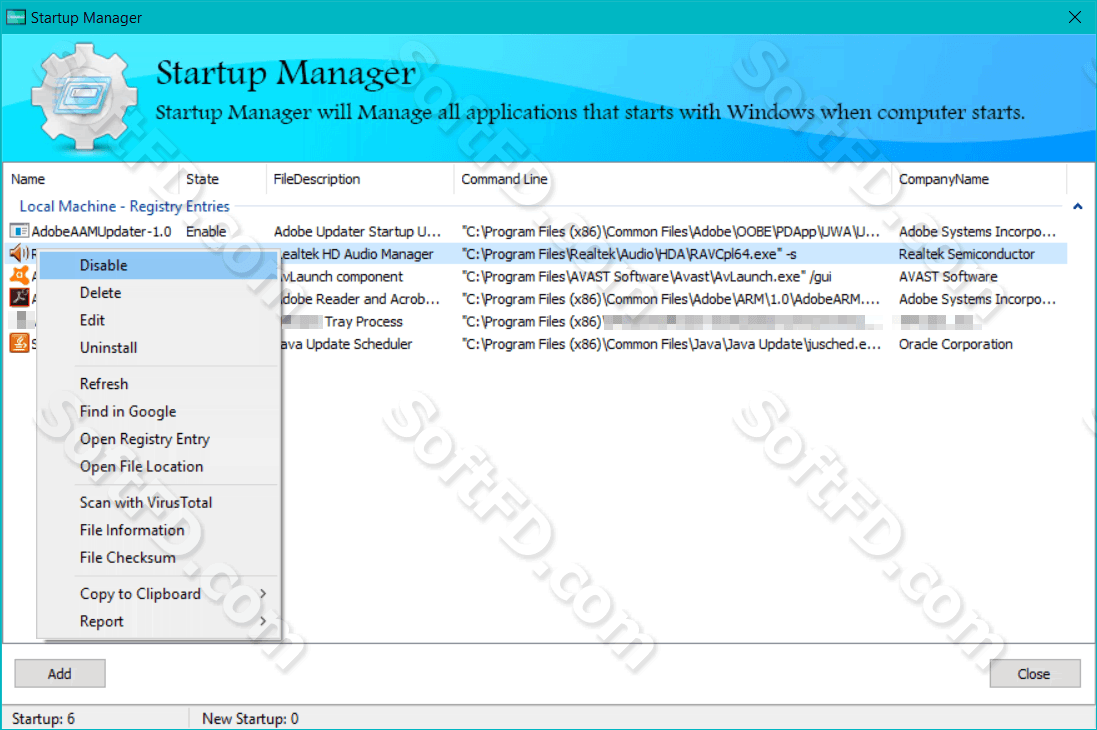The height and width of the screenshot is (730, 1097).
Task: Click Refresh in the context menu
Action: (x=159, y=384)
